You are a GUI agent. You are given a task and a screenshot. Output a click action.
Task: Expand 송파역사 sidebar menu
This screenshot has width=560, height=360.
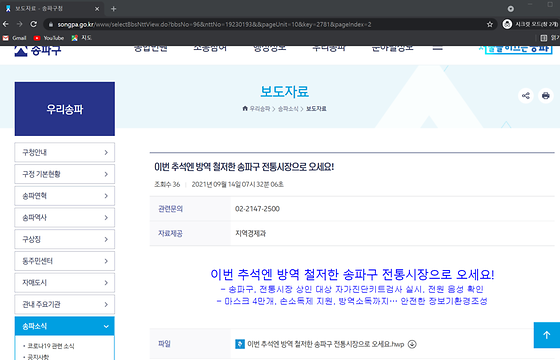pyautogui.click(x=65, y=218)
